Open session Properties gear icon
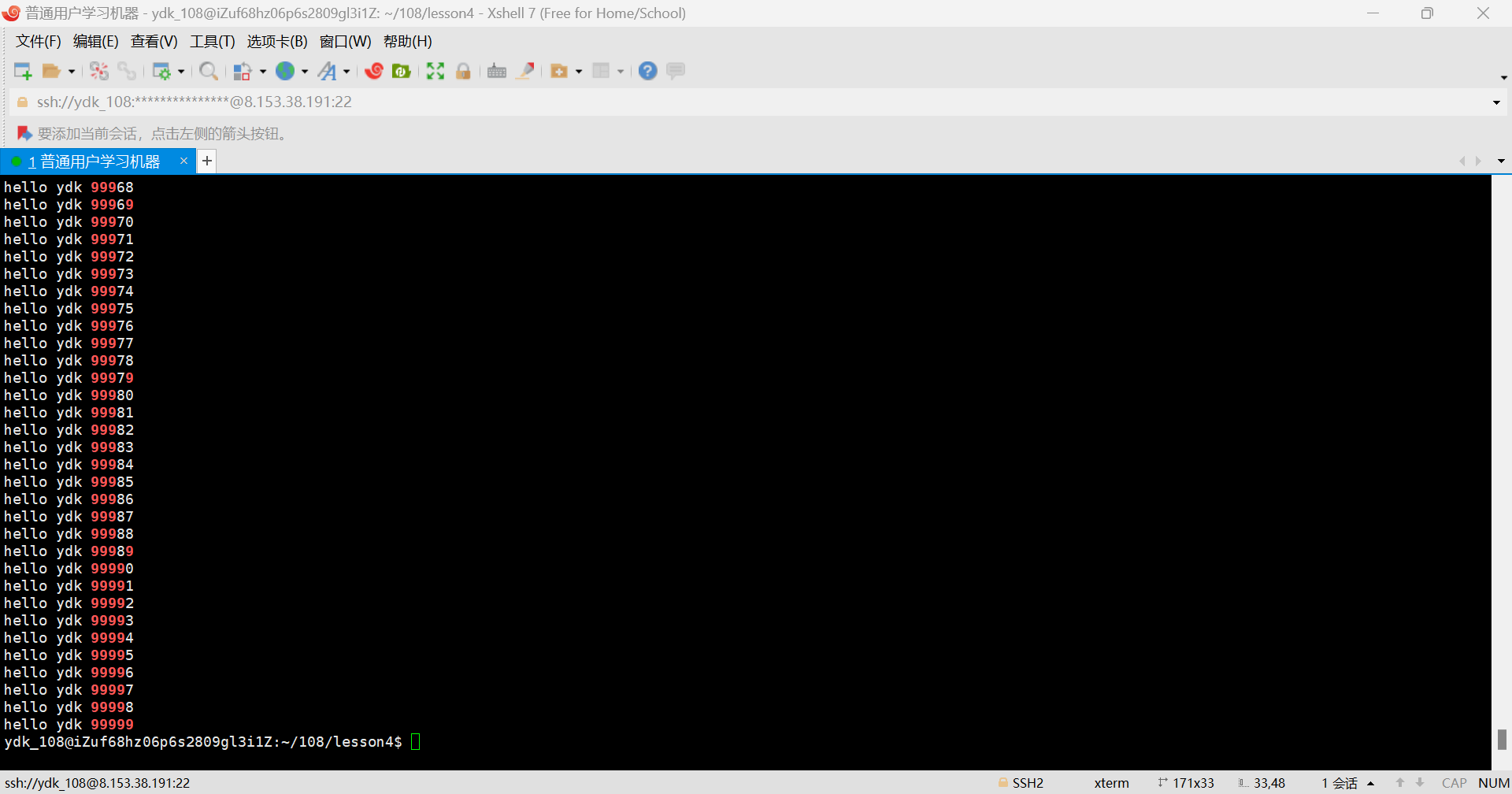1512x794 pixels. click(x=161, y=72)
